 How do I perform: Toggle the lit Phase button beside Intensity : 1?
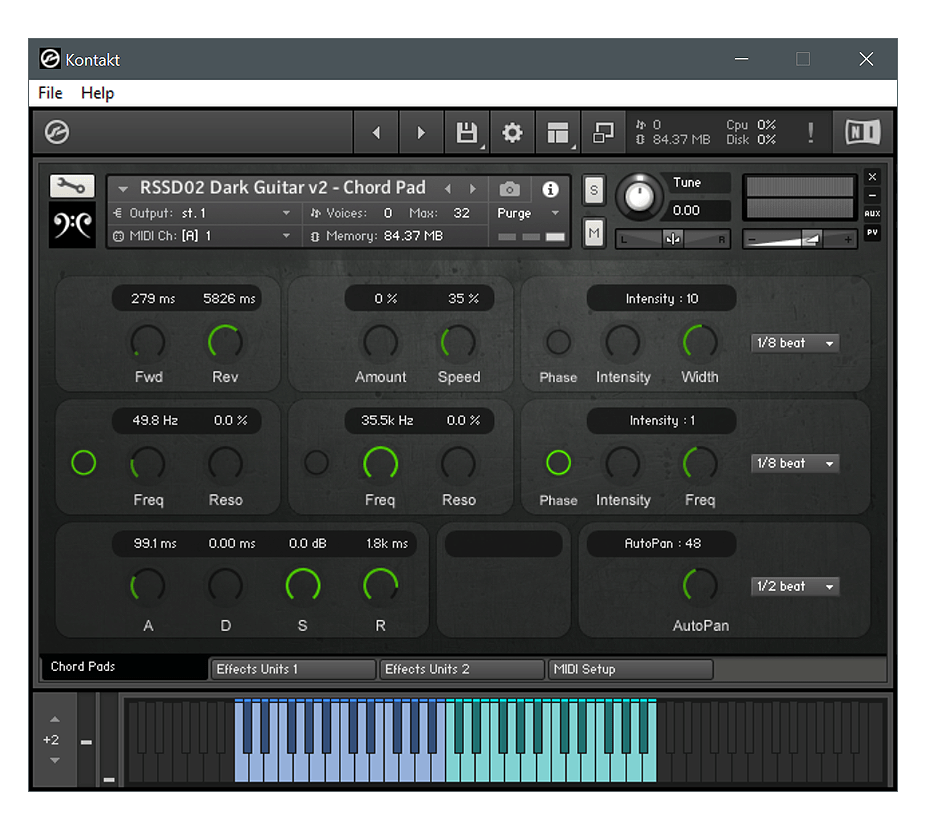tap(558, 463)
